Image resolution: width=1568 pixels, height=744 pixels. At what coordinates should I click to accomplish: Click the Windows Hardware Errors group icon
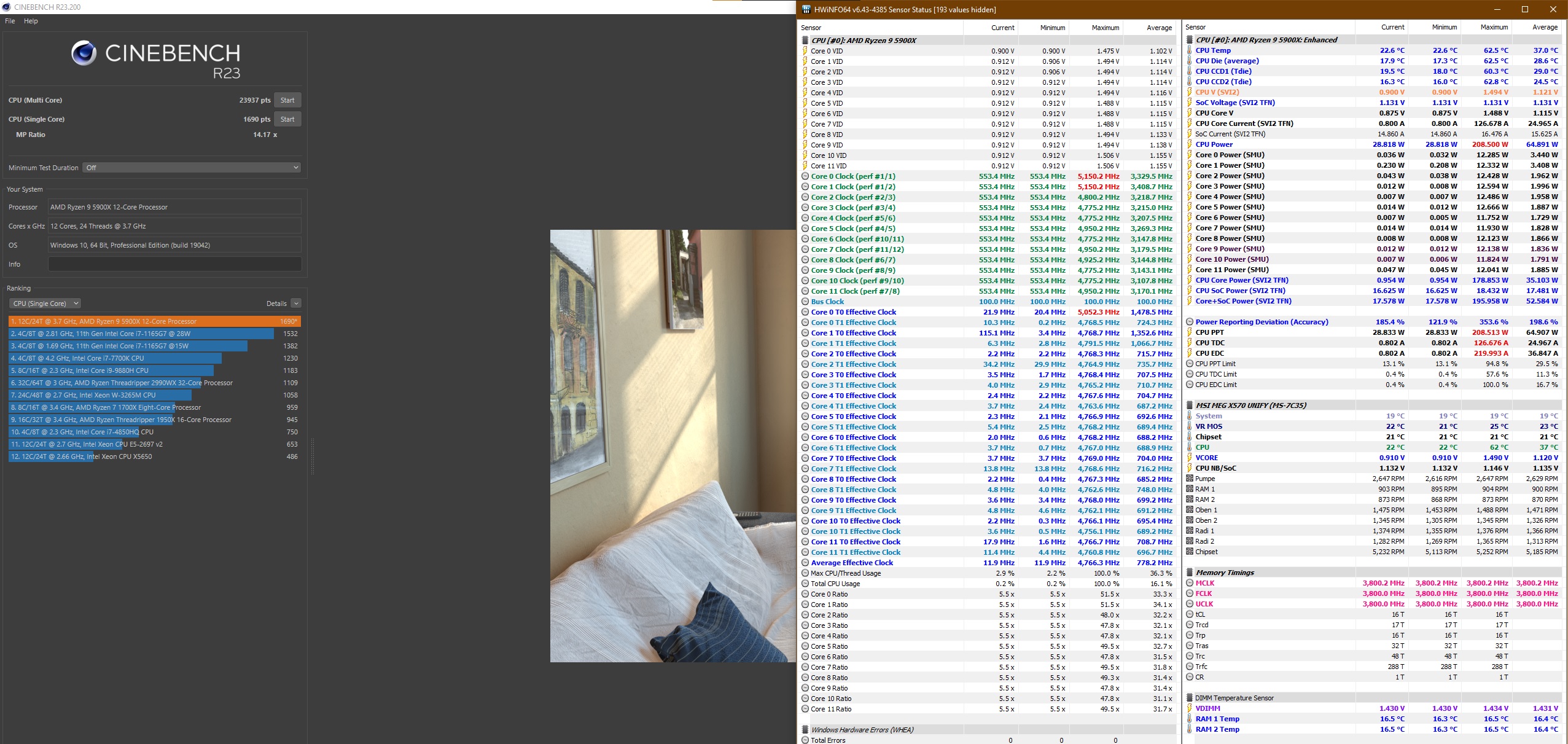pos(805,730)
